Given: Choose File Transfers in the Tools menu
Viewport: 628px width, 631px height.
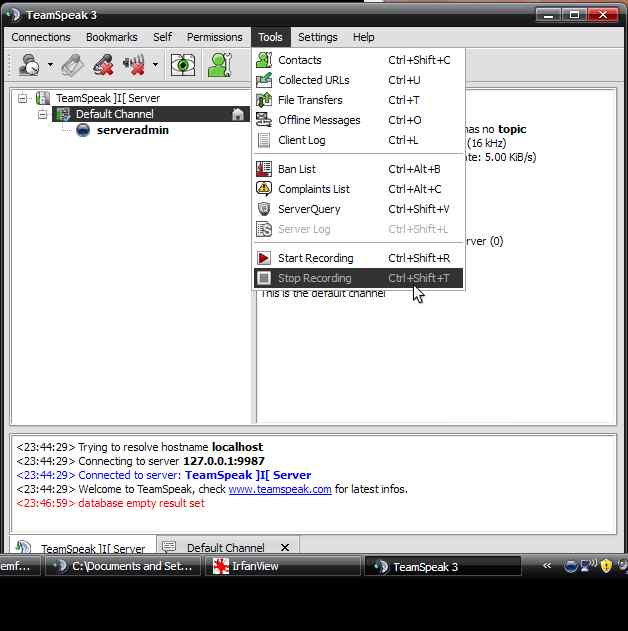Looking at the screenshot, I should [358, 100].
